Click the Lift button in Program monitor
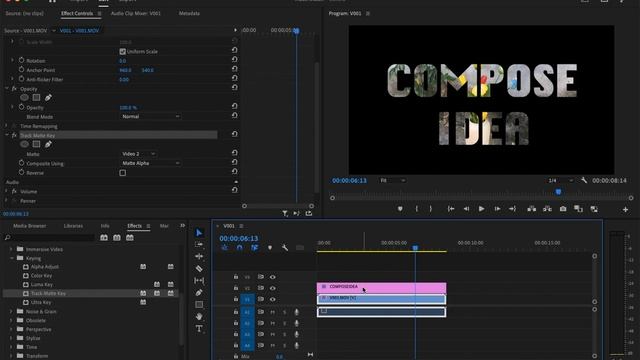 click(531, 209)
